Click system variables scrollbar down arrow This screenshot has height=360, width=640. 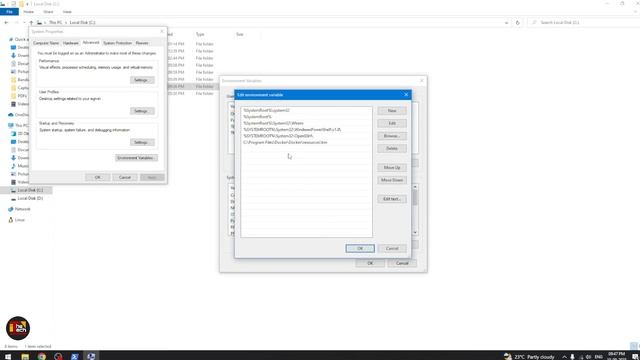(x=415, y=233)
